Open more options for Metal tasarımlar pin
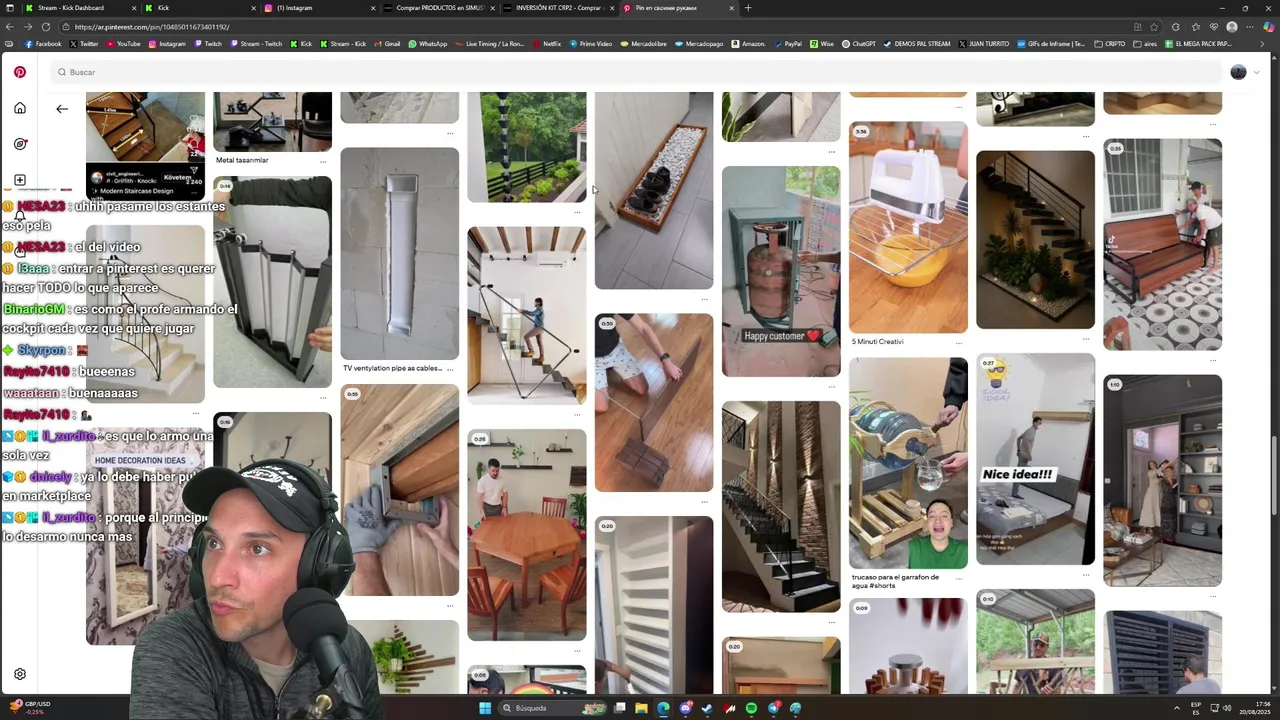The image size is (1280, 720). [x=323, y=161]
